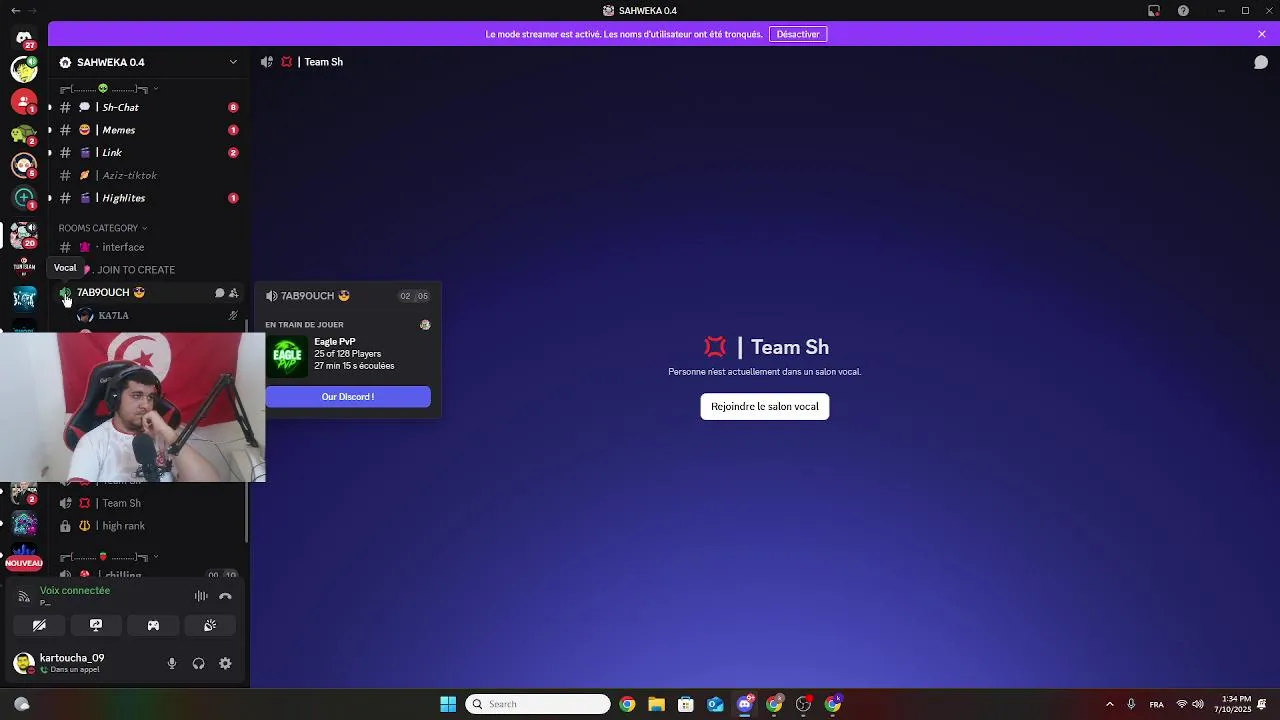The image size is (1280, 720).
Task: Open user settings gear icon
Action: pos(225,663)
